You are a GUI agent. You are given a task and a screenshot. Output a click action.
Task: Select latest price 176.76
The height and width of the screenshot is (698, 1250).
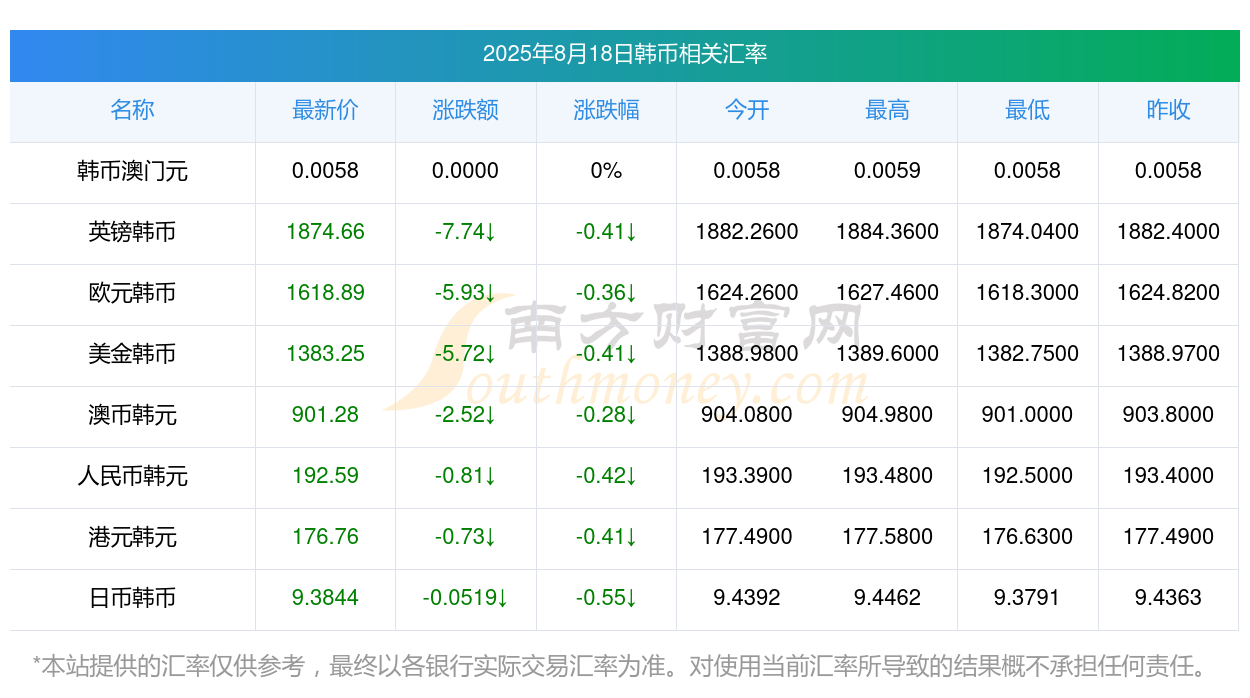325,537
